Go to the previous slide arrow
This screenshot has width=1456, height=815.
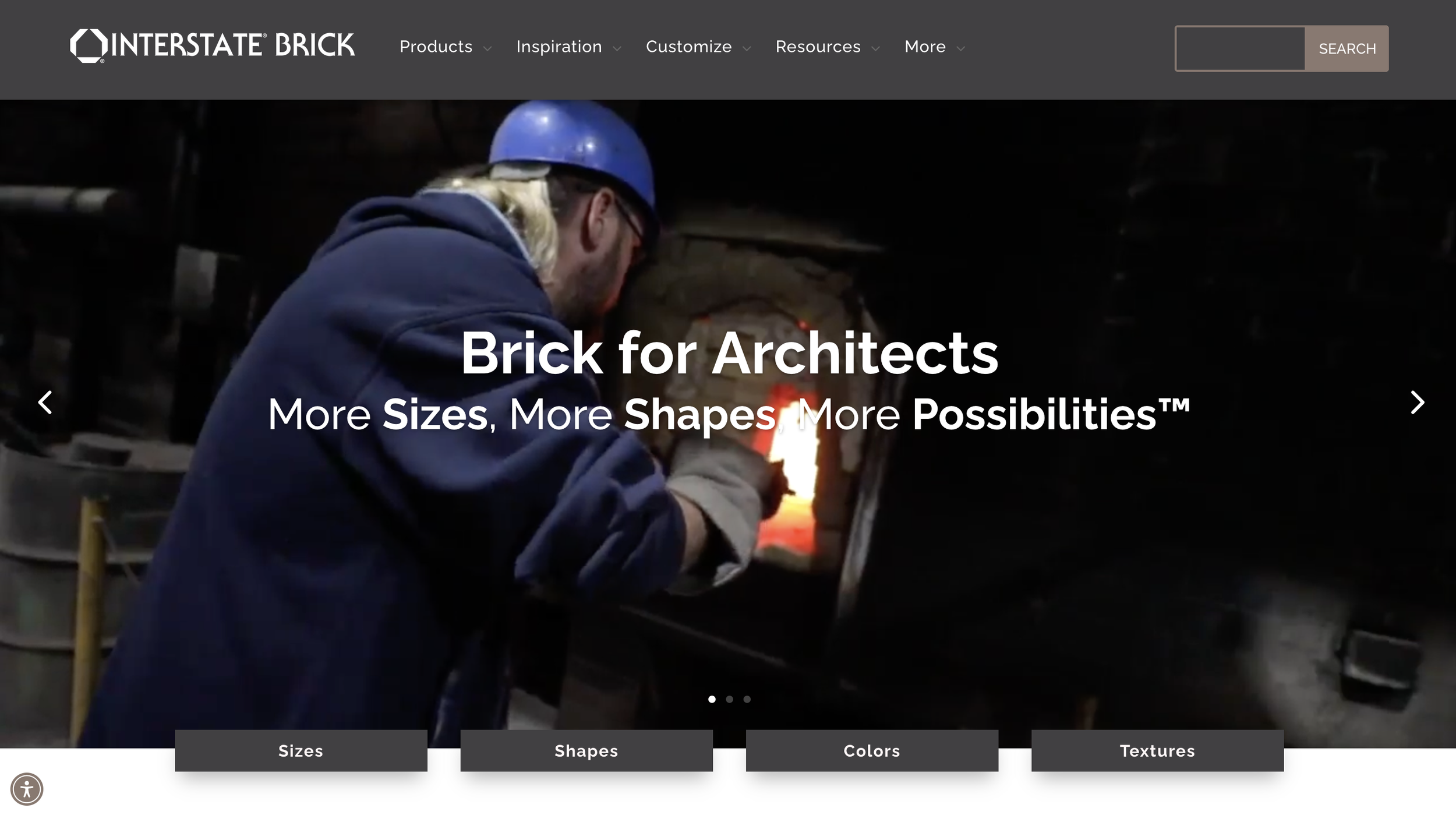click(x=45, y=403)
